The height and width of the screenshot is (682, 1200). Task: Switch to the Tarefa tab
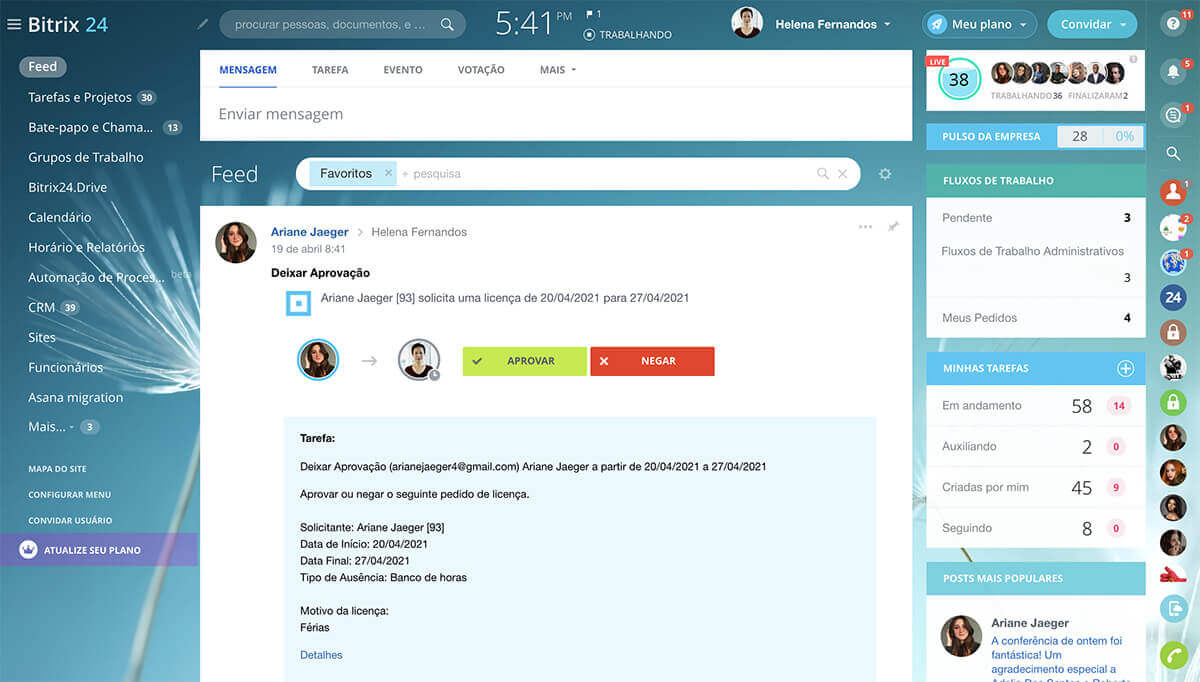(330, 70)
